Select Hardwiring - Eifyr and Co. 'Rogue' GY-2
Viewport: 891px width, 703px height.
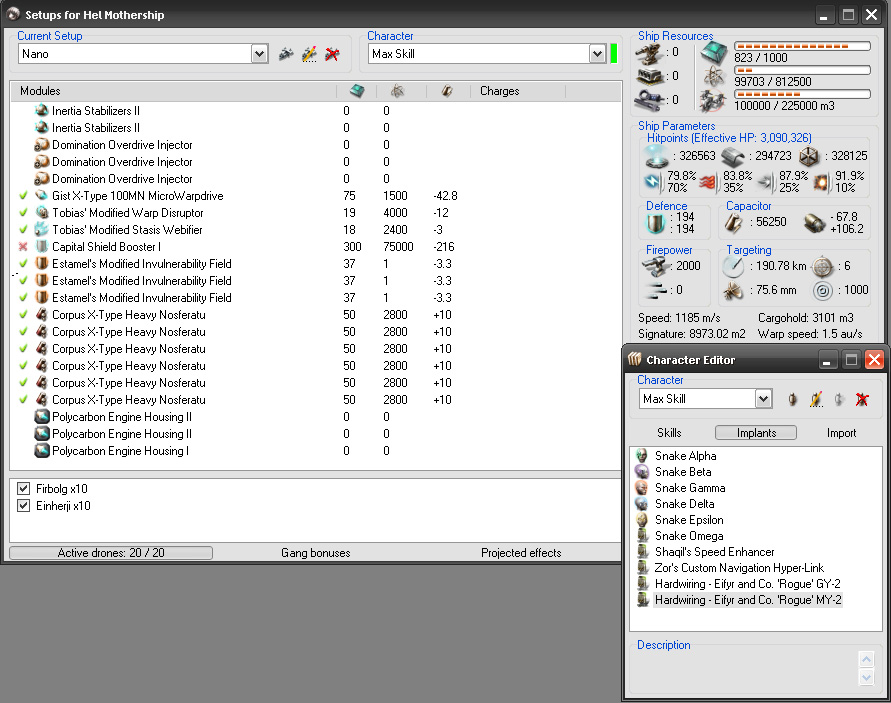[747, 584]
